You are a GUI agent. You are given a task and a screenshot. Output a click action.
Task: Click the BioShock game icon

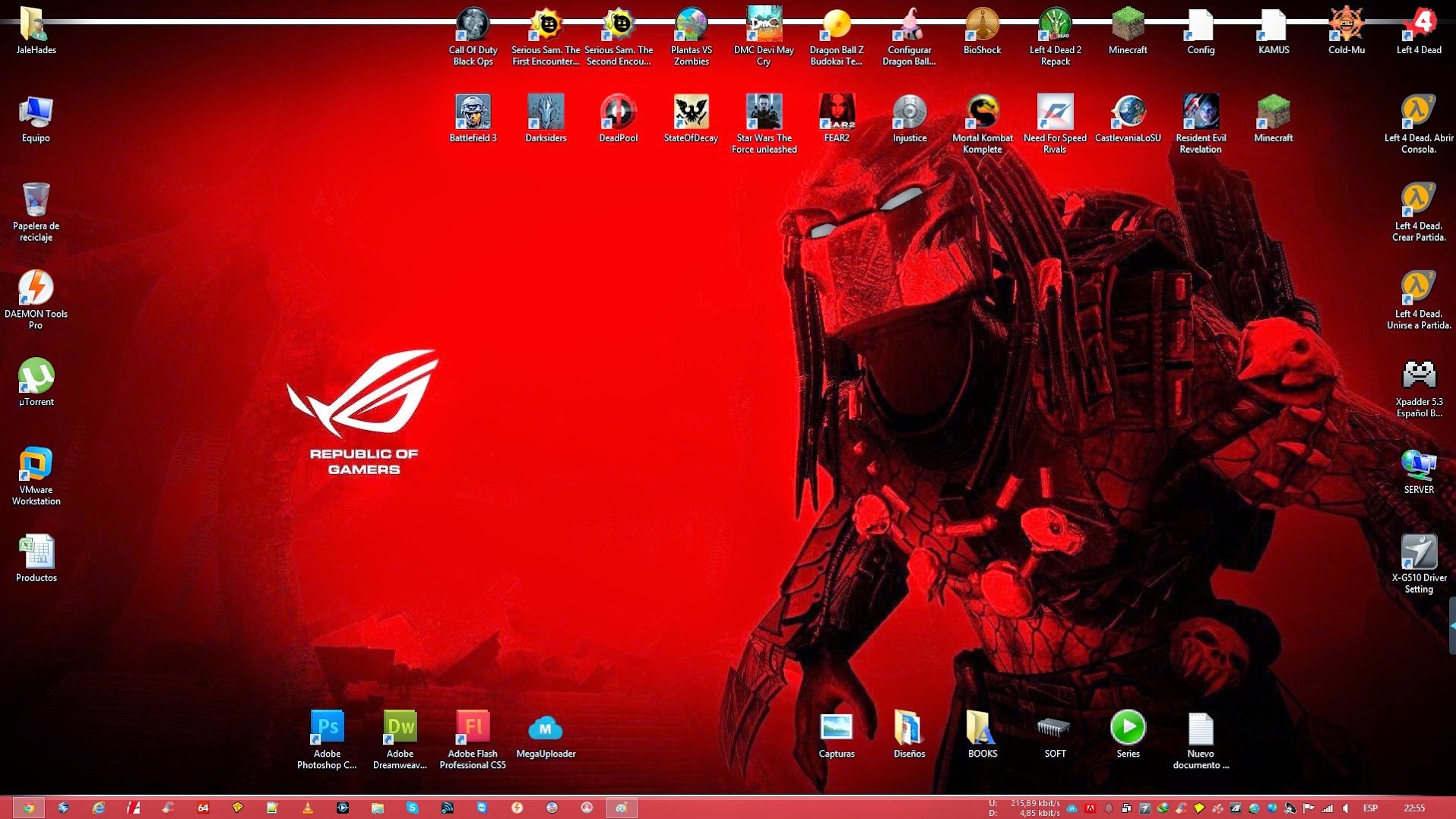(982, 30)
